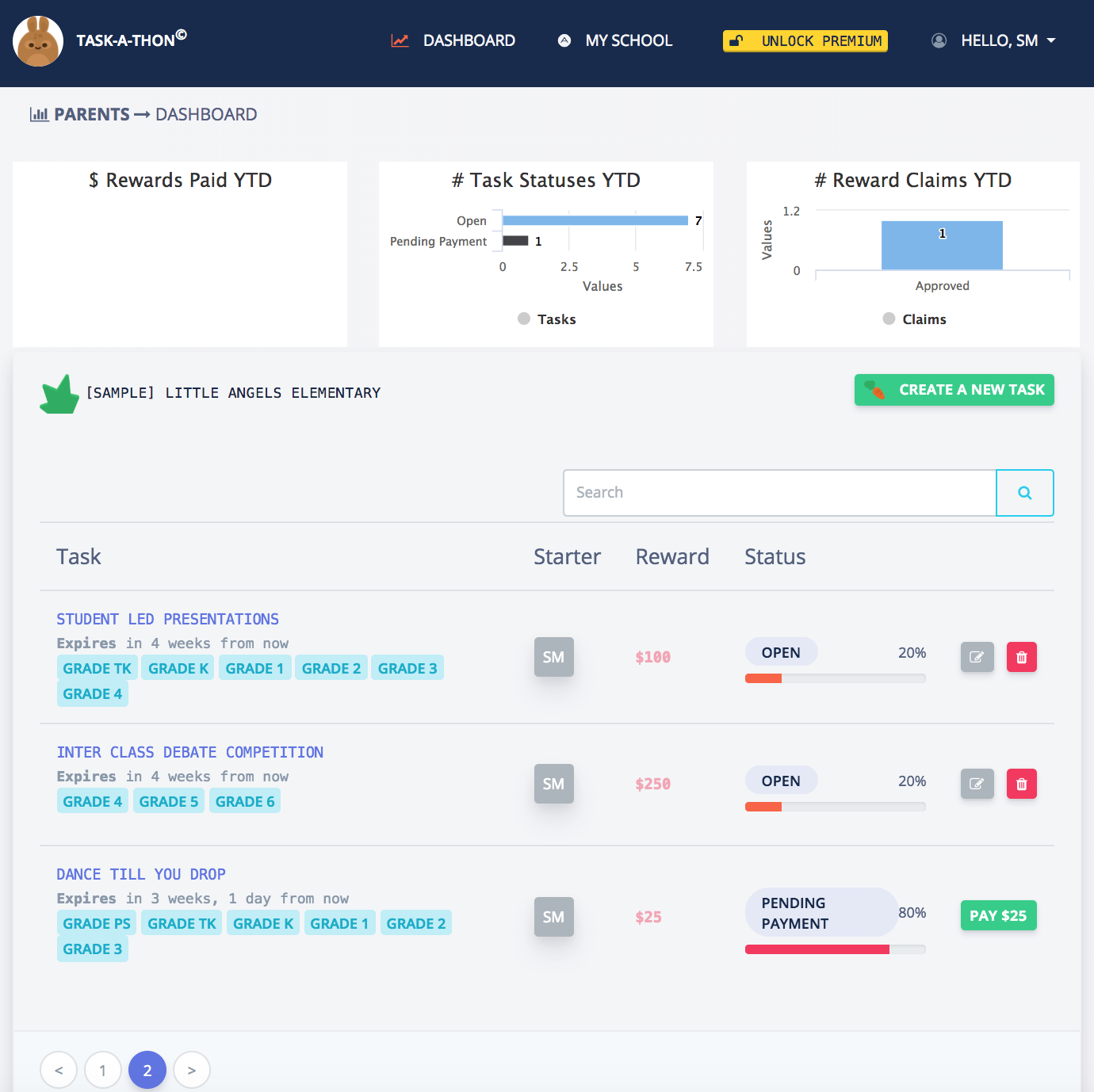The image size is (1094, 1092).
Task: Click the PARENTS breadcrumb link
Action: (92, 114)
